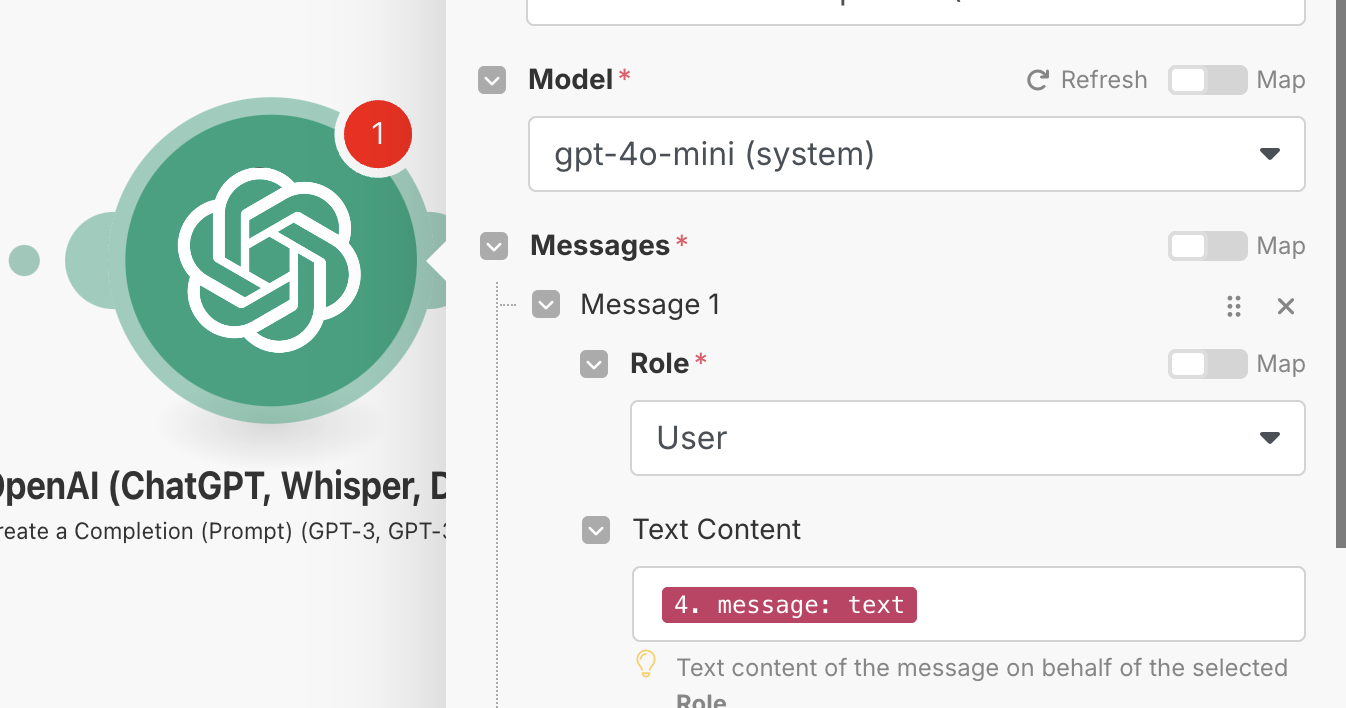Click the module input connector dot on the left

coord(24,261)
